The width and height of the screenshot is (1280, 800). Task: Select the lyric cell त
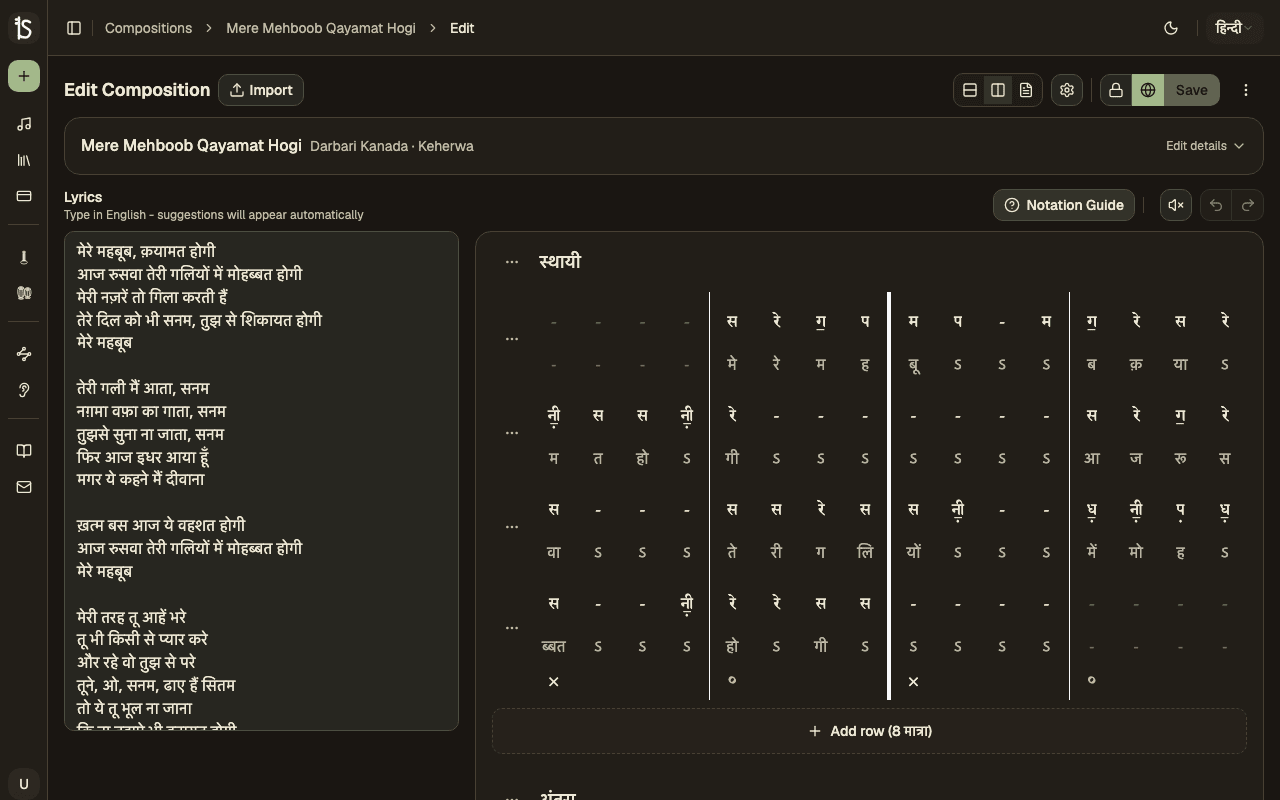pos(598,459)
